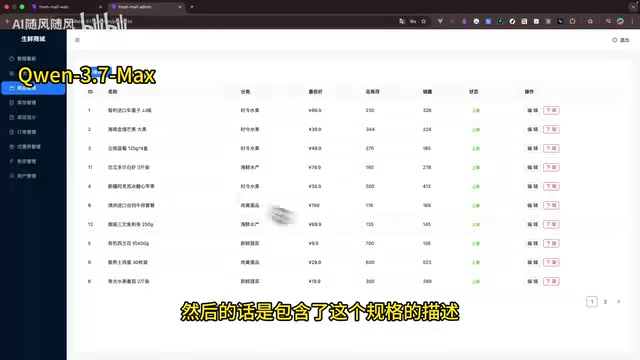Click 编辑 for product ID 1

coord(533,111)
